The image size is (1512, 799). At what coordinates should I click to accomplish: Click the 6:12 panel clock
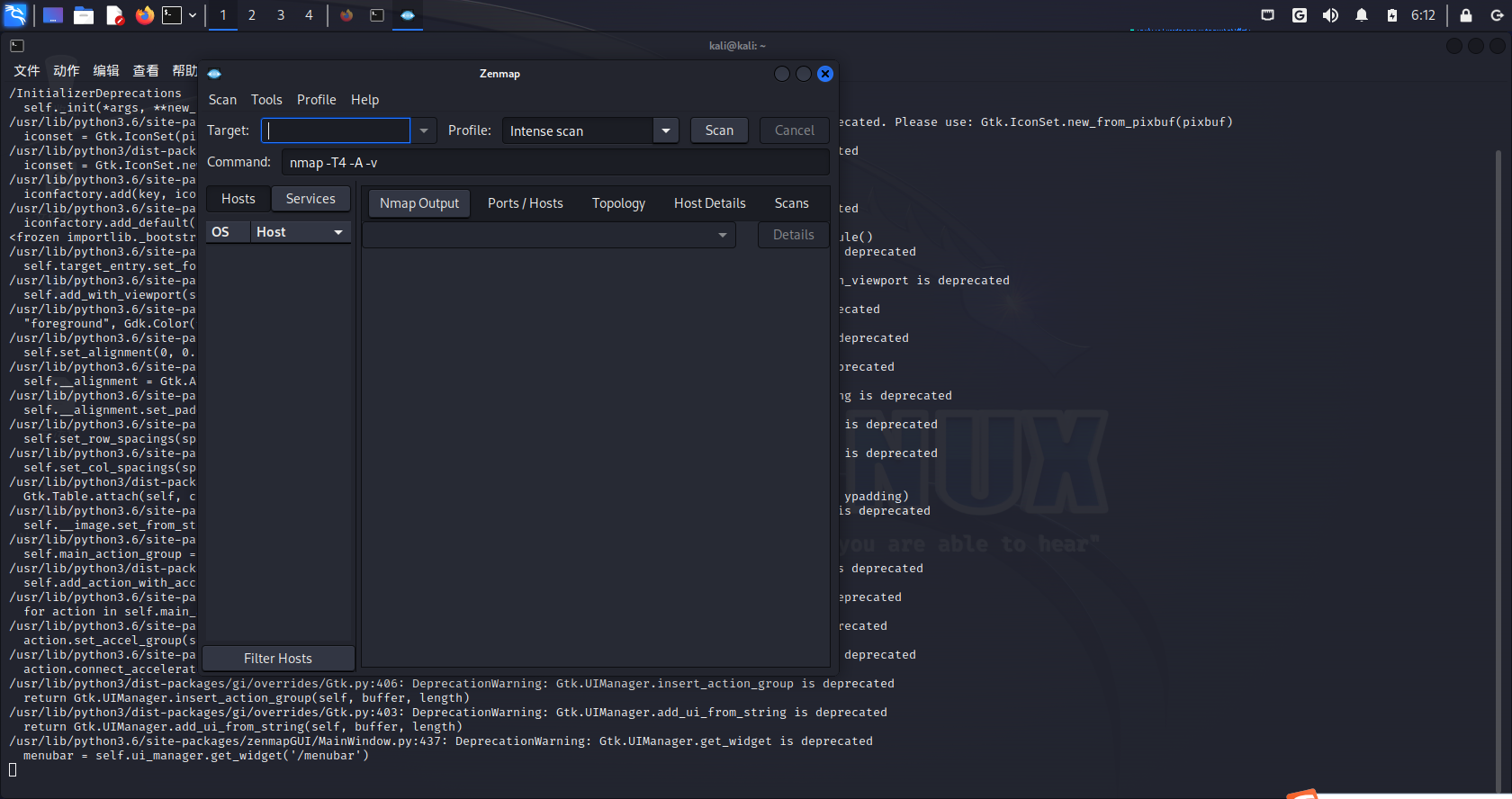tap(1423, 15)
